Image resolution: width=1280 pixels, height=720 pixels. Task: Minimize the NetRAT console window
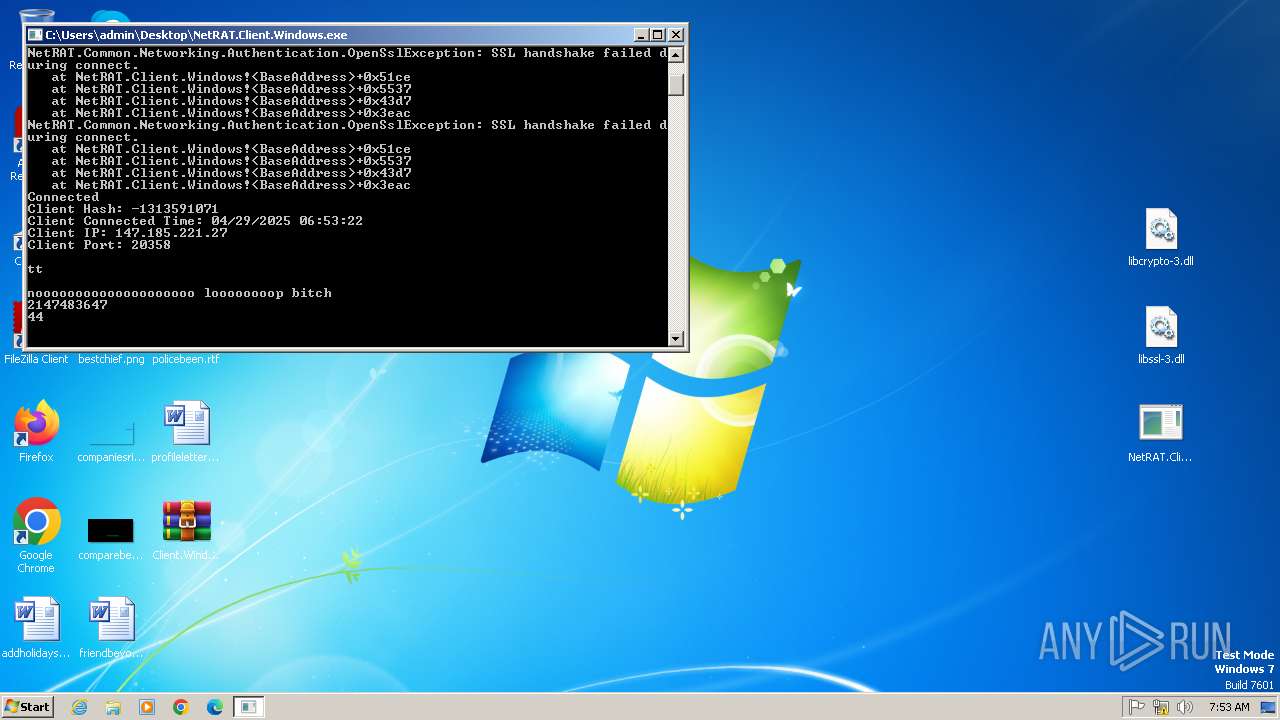coord(640,34)
